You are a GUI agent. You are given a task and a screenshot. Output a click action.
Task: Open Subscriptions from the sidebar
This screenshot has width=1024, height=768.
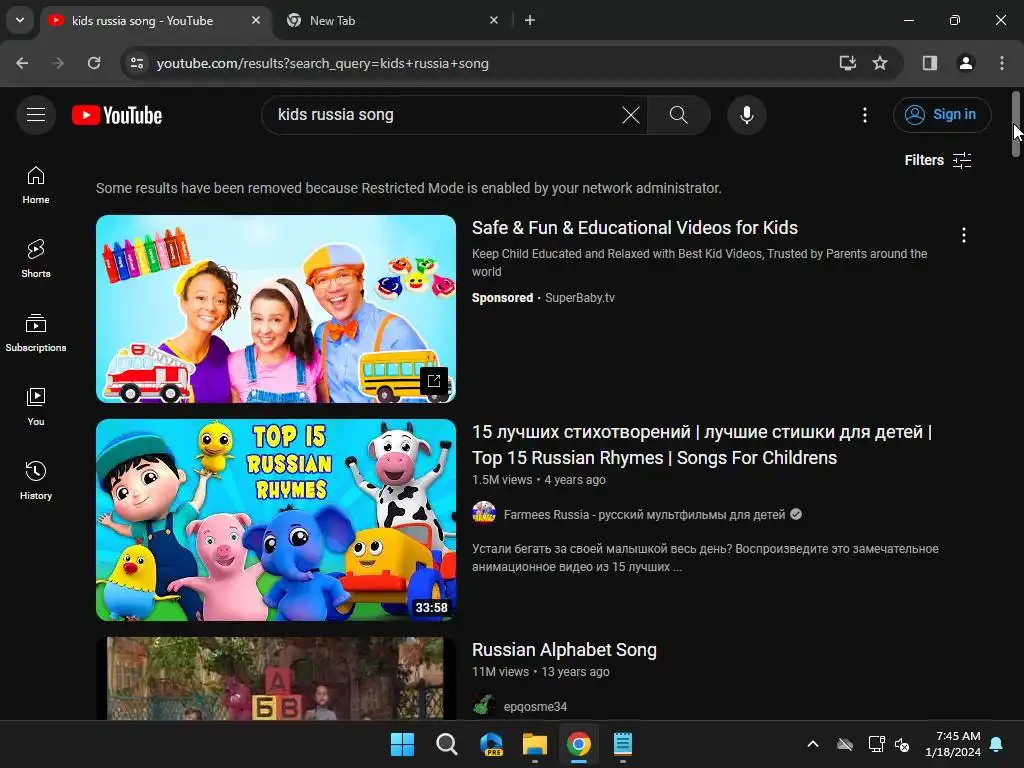pos(36,333)
